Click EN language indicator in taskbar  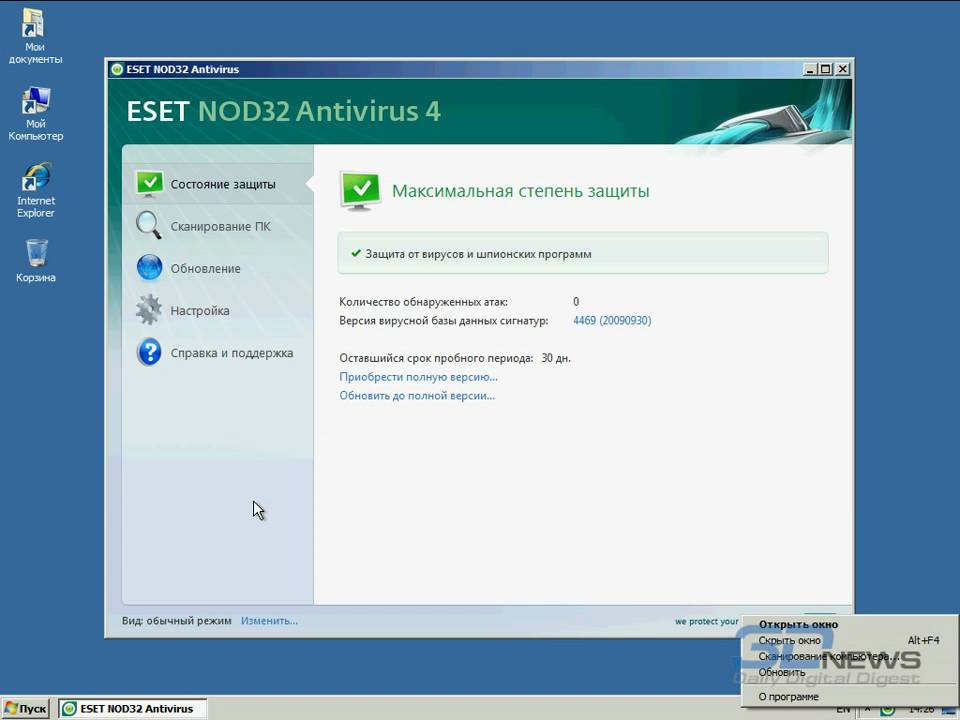click(843, 711)
